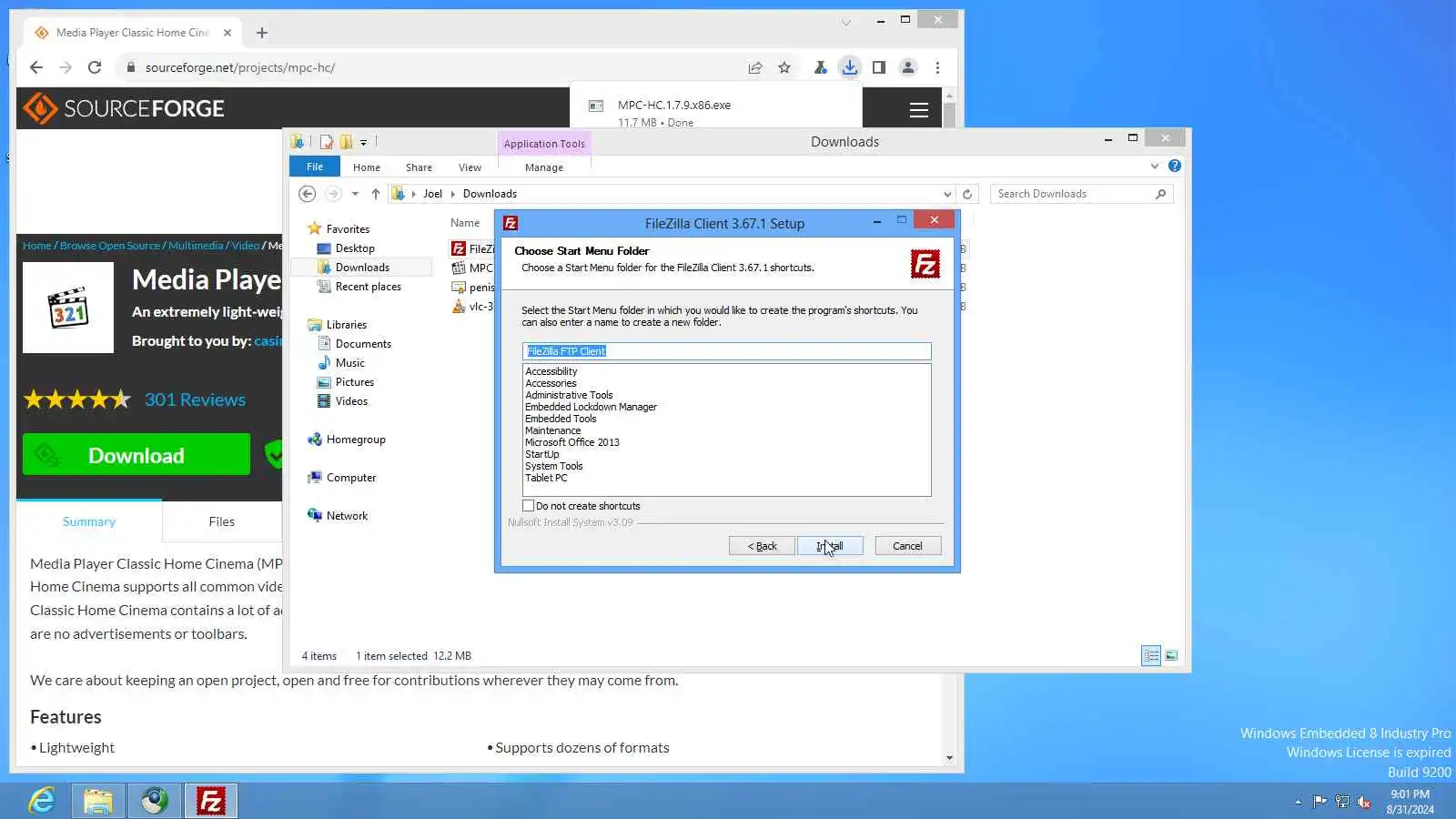The width and height of the screenshot is (1456, 819).
Task: Click the search magnifier in Search Downloads
Action: (x=1160, y=194)
